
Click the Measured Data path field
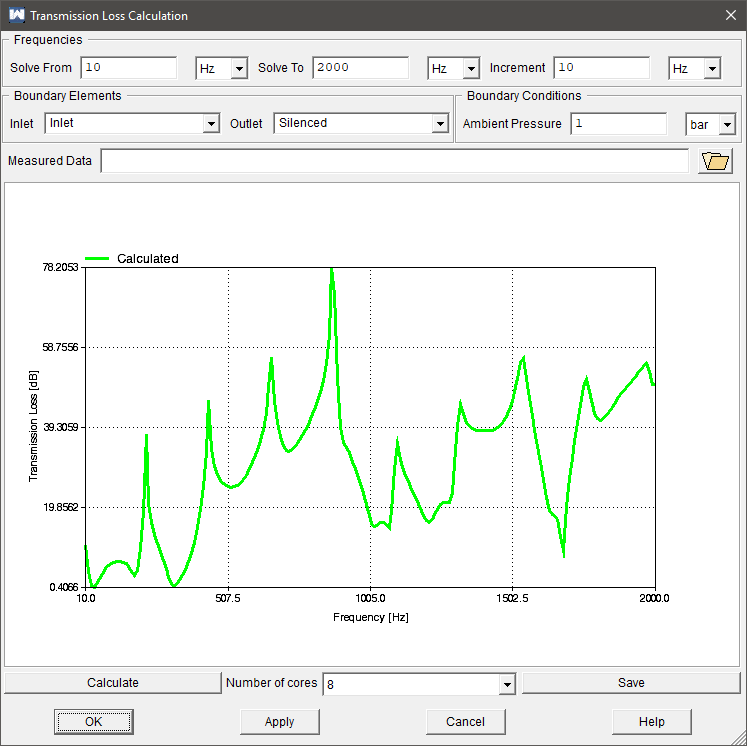click(394, 161)
